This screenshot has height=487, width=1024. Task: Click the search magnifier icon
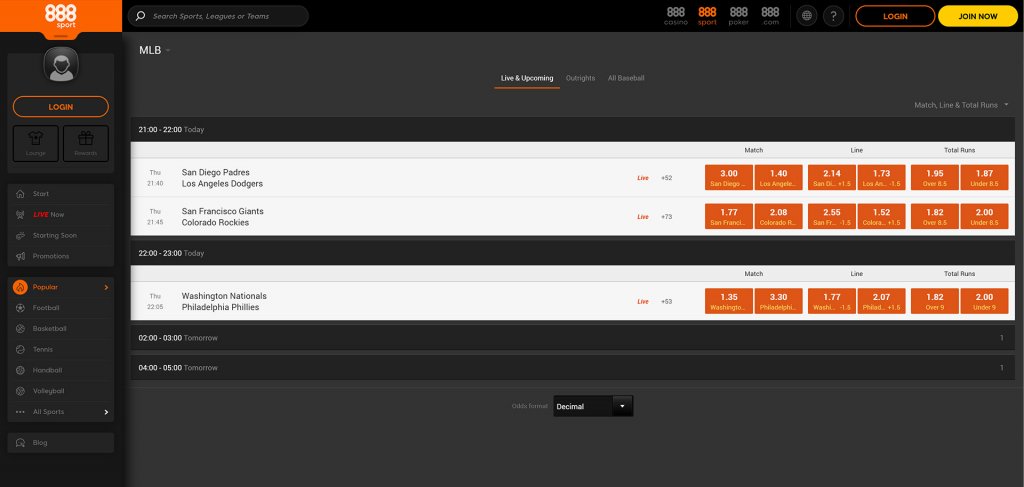[140, 16]
